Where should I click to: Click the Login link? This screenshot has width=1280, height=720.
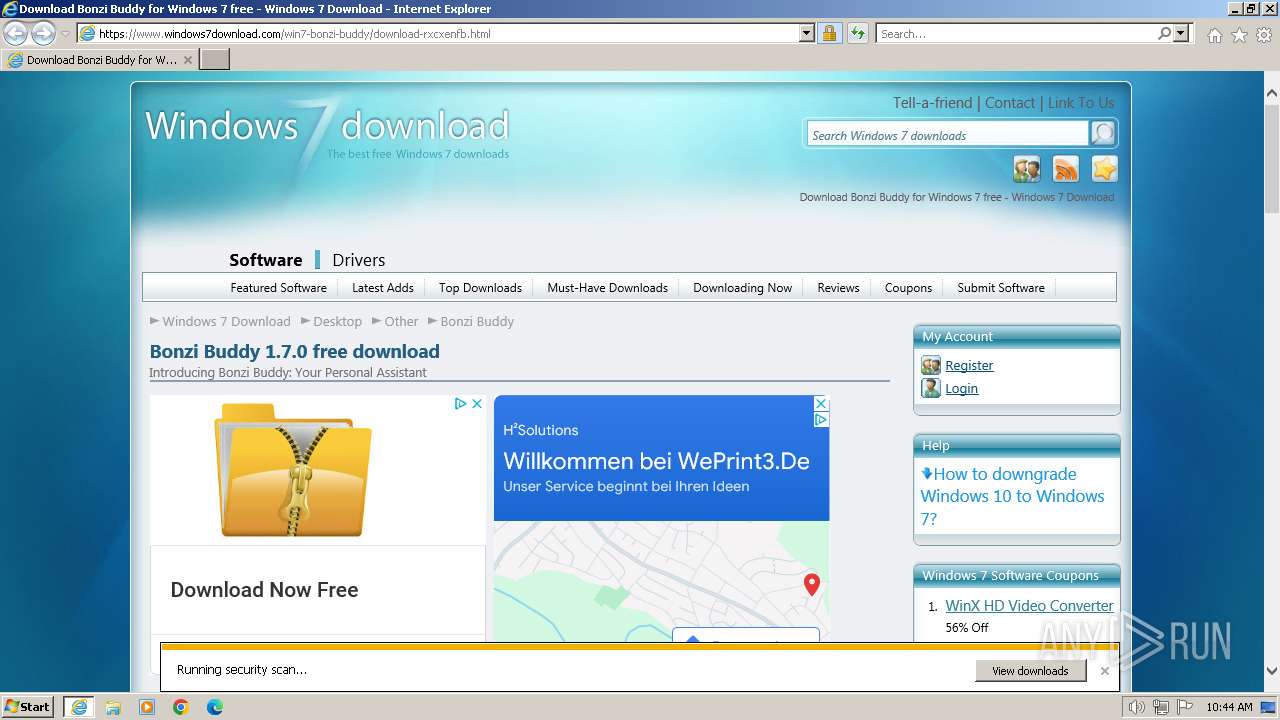pyautogui.click(x=961, y=389)
